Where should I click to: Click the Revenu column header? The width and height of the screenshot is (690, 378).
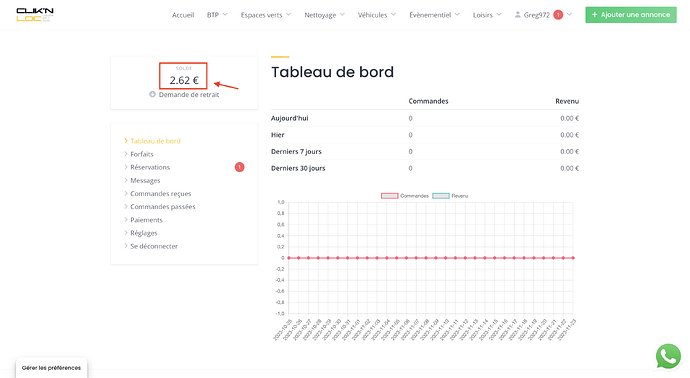tap(567, 101)
